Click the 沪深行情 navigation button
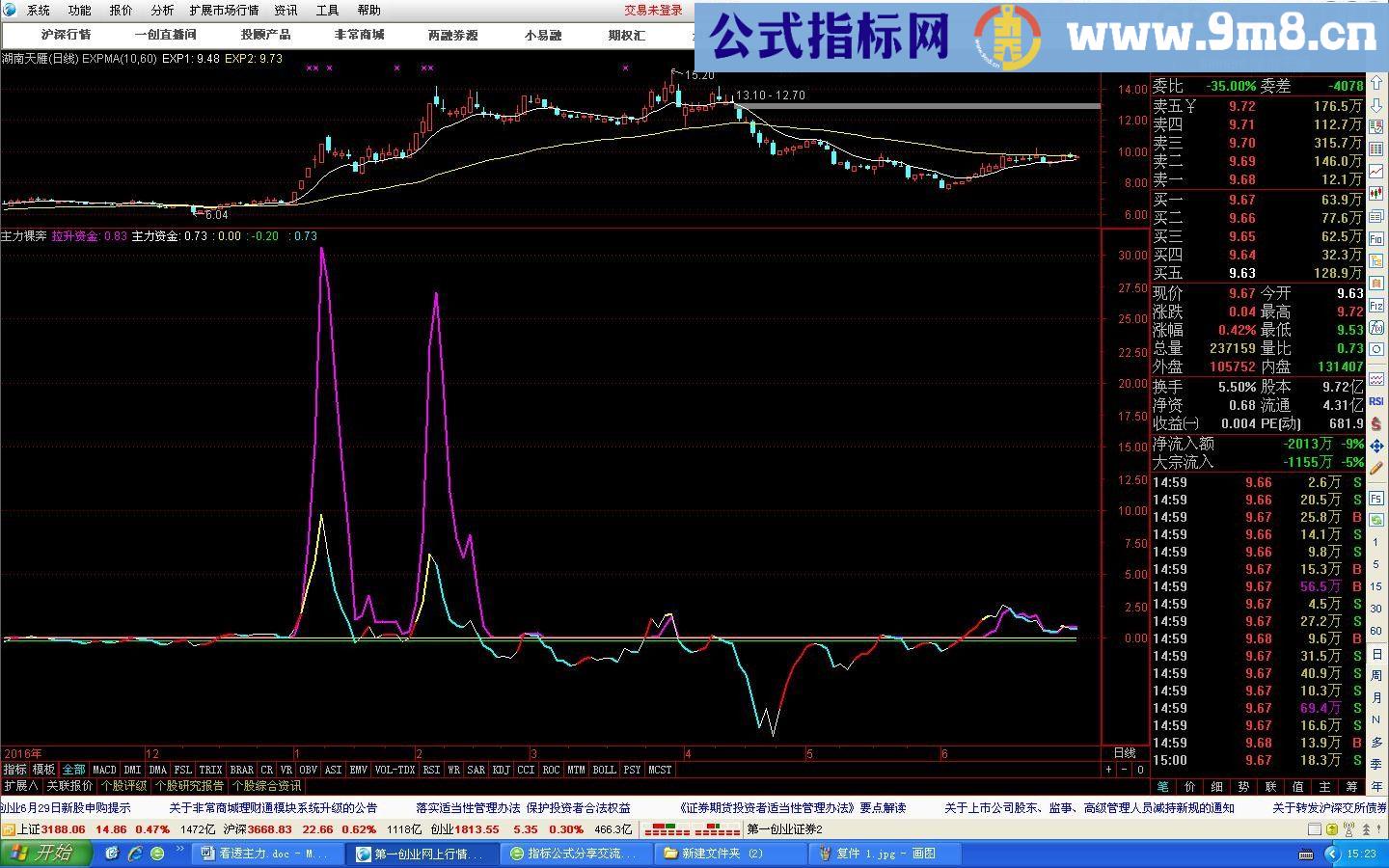Image resolution: width=1389 pixels, height=868 pixels. coord(66,35)
